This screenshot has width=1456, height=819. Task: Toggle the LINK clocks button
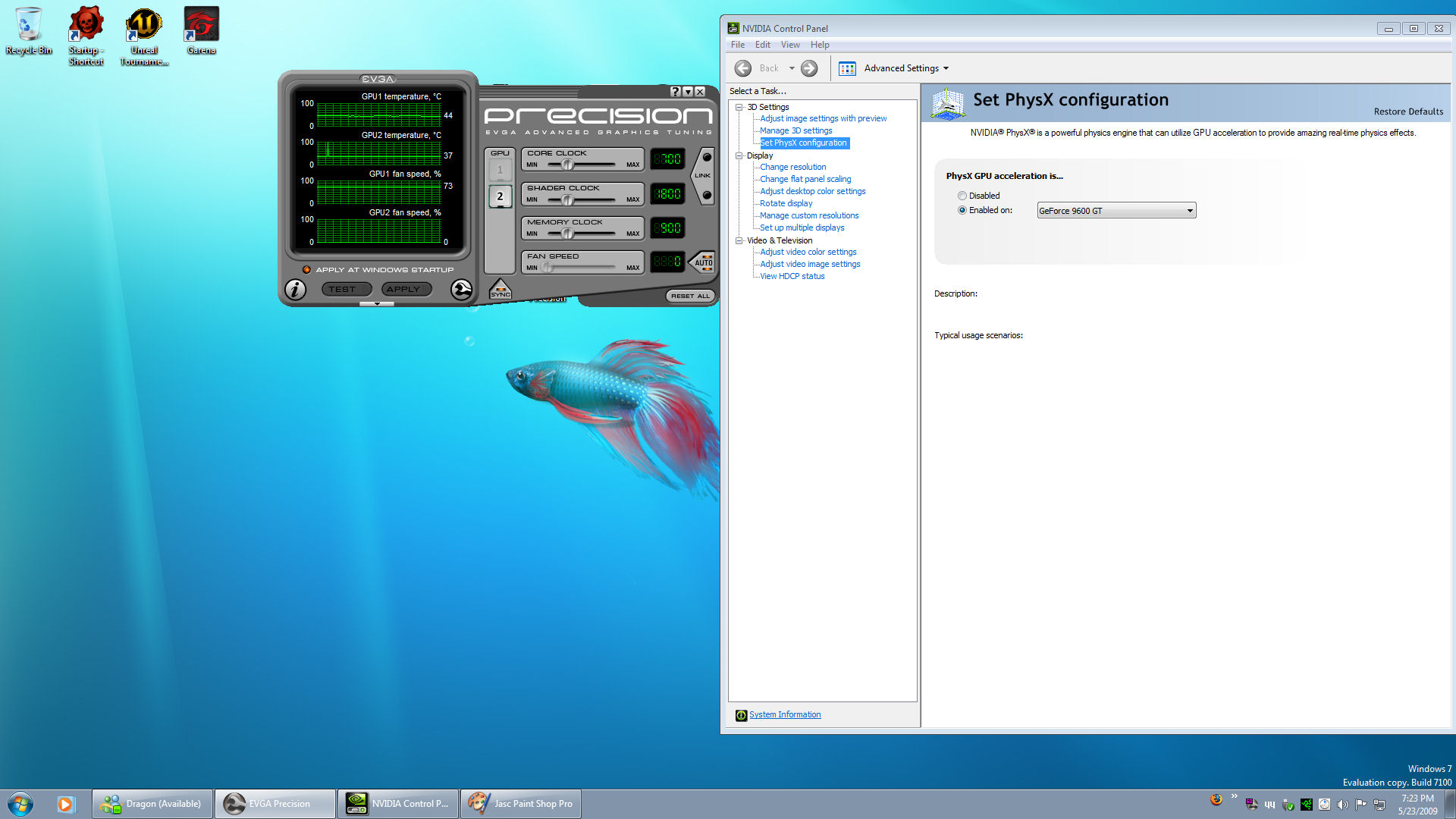(x=704, y=176)
